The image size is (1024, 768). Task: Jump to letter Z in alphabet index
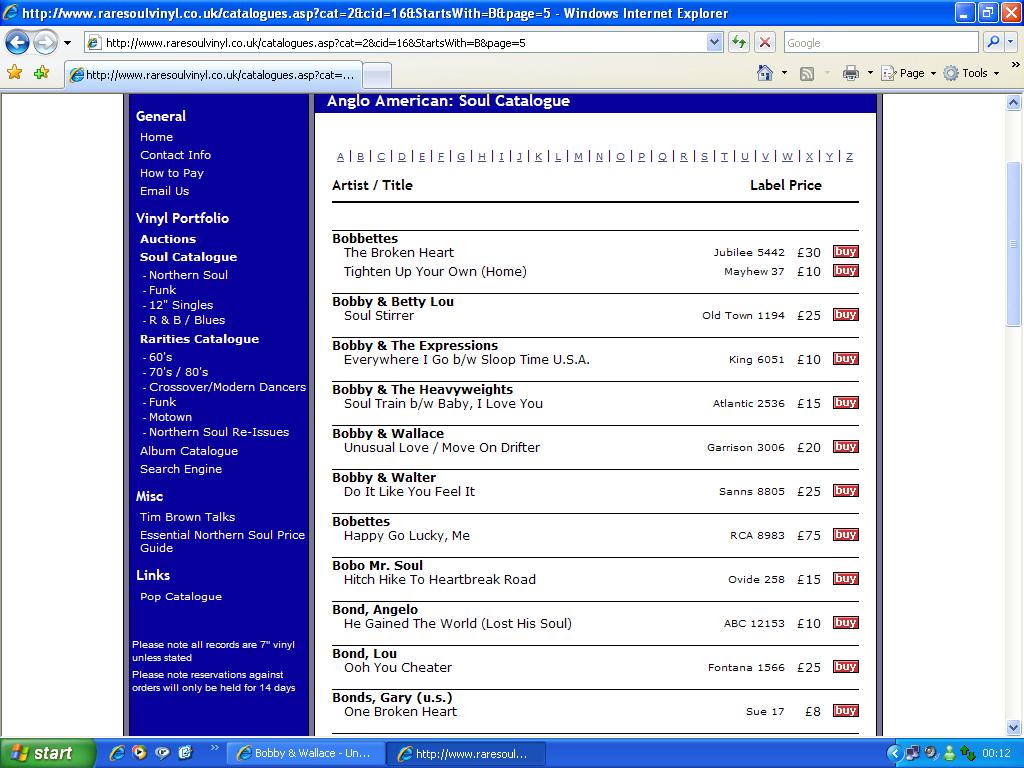tap(849, 157)
